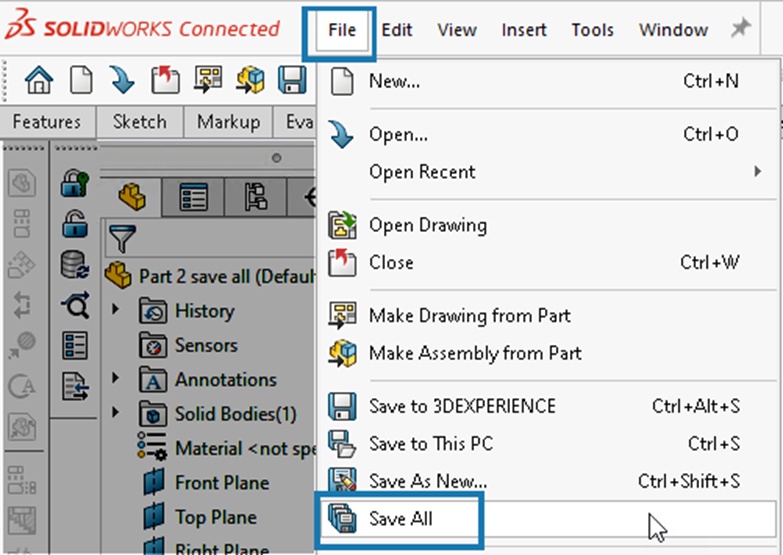783x555 pixels.
Task: Switch to the Markup tab
Action: coord(228,122)
